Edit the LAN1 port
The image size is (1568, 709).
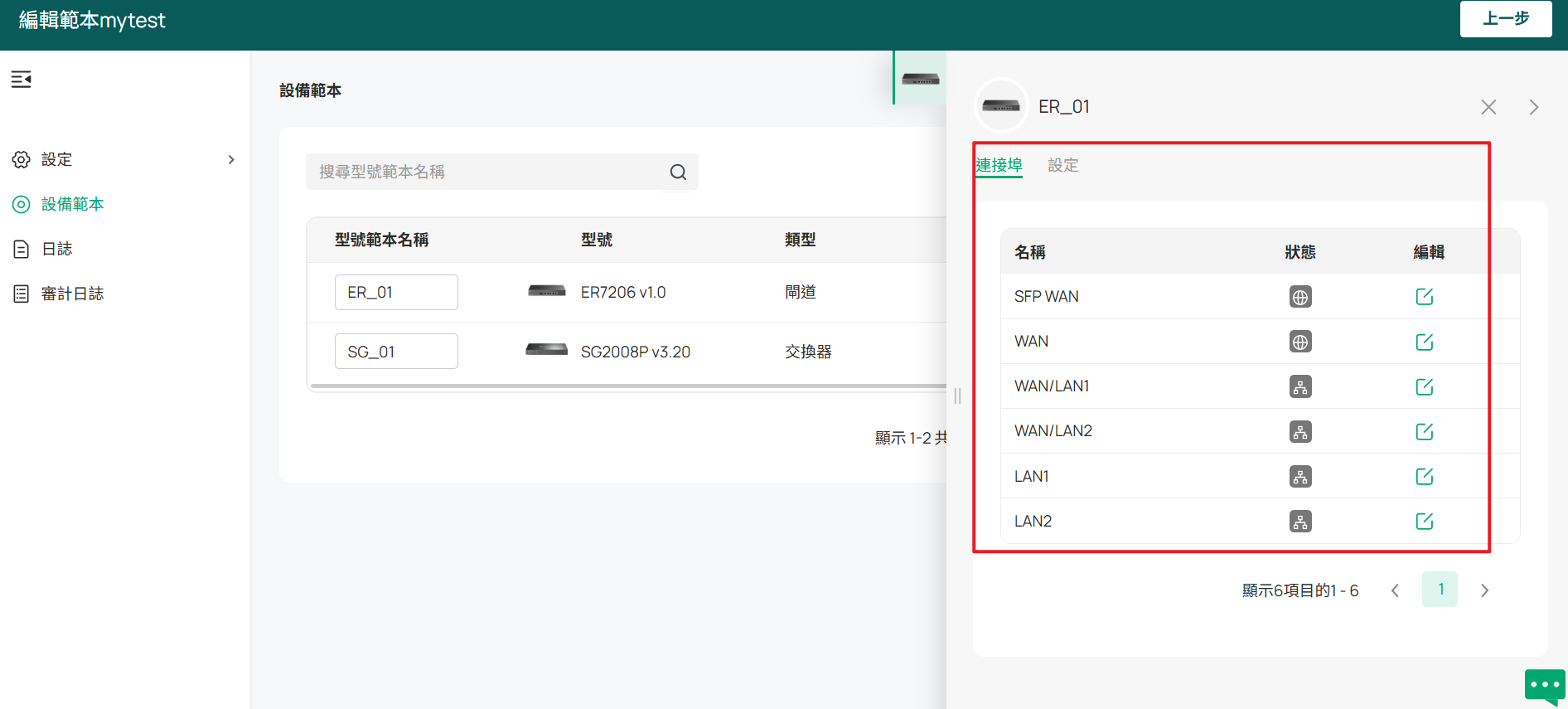pos(1425,476)
